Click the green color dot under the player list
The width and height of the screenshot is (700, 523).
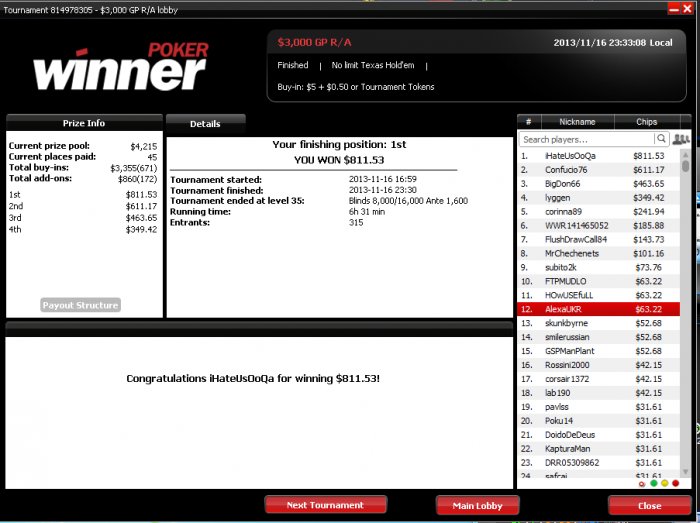[x=654, y=483]
